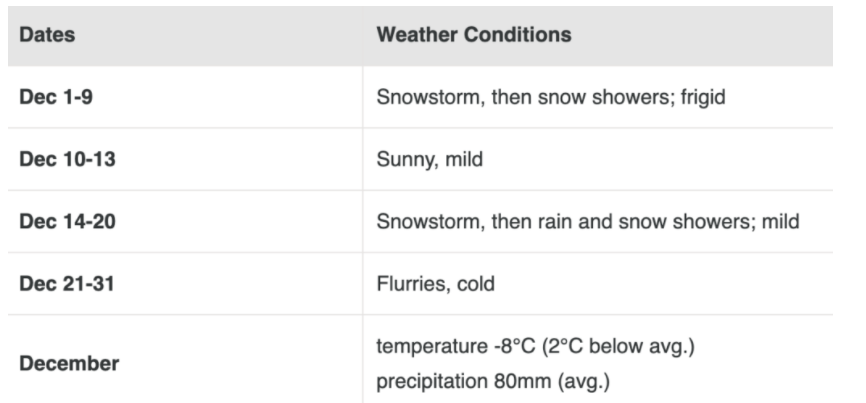Click the word 'frigid' in first row
Viewport: 866px width, 403px height.
click(x=703, y=97)
